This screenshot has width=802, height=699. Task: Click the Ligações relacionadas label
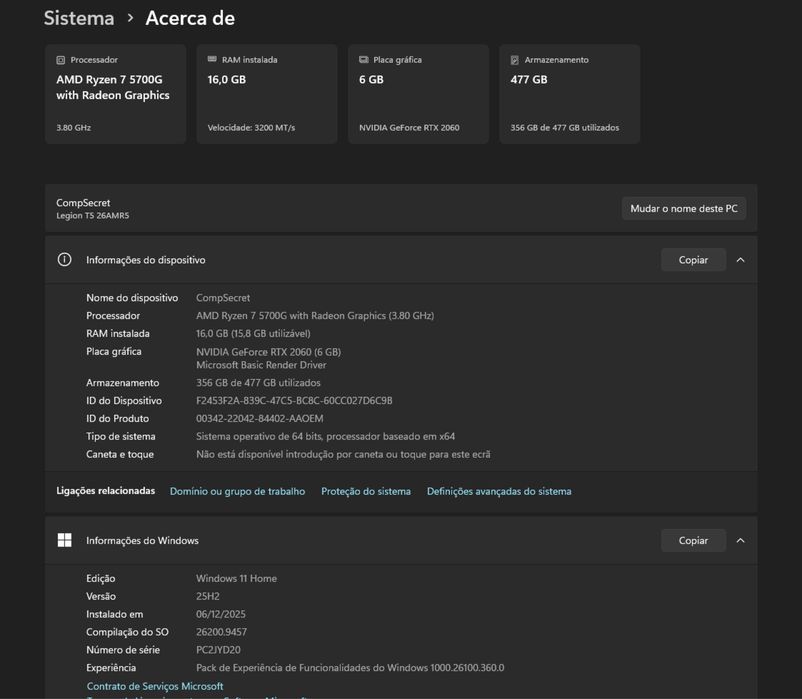coord(105,491)
